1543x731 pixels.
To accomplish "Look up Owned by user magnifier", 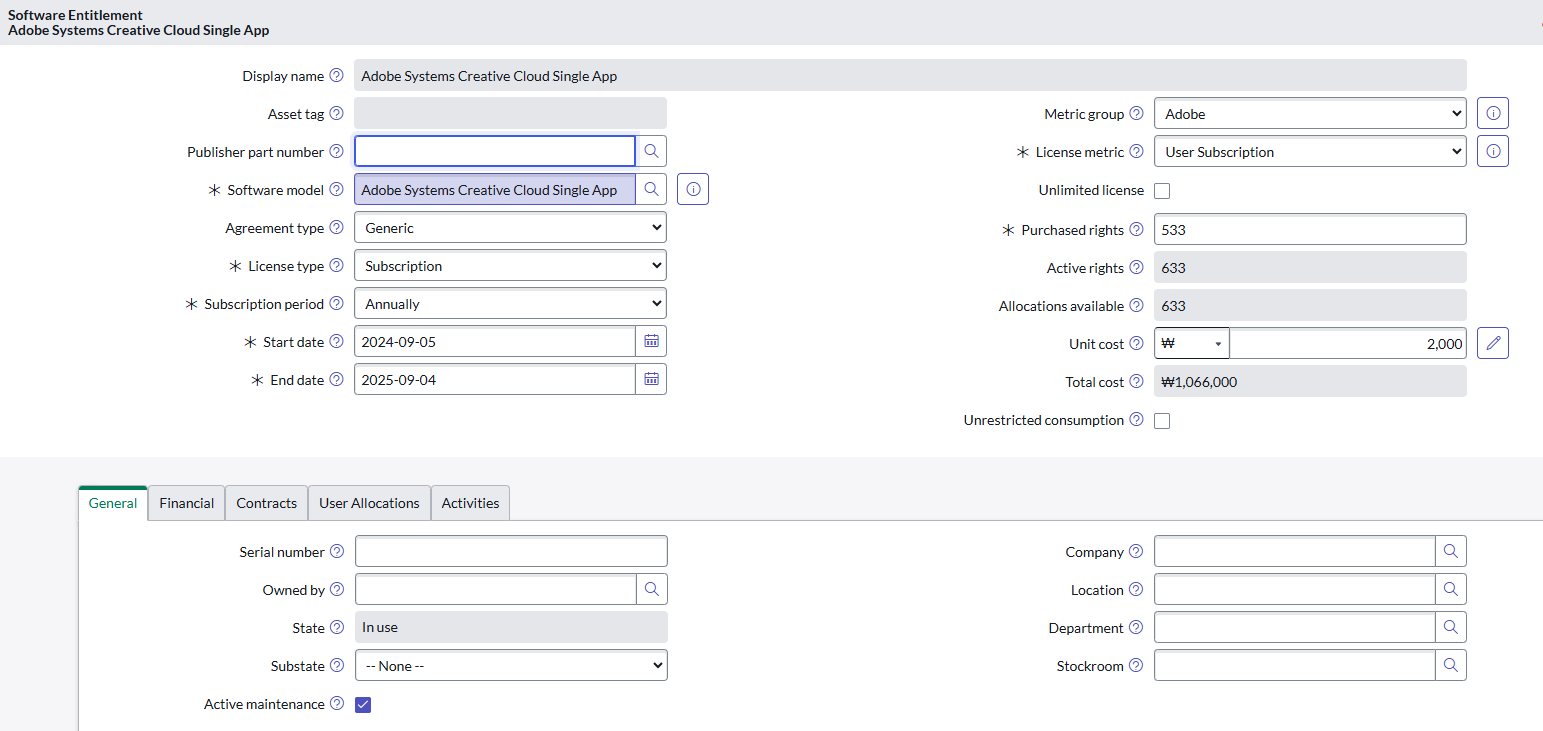I will 652,589.
